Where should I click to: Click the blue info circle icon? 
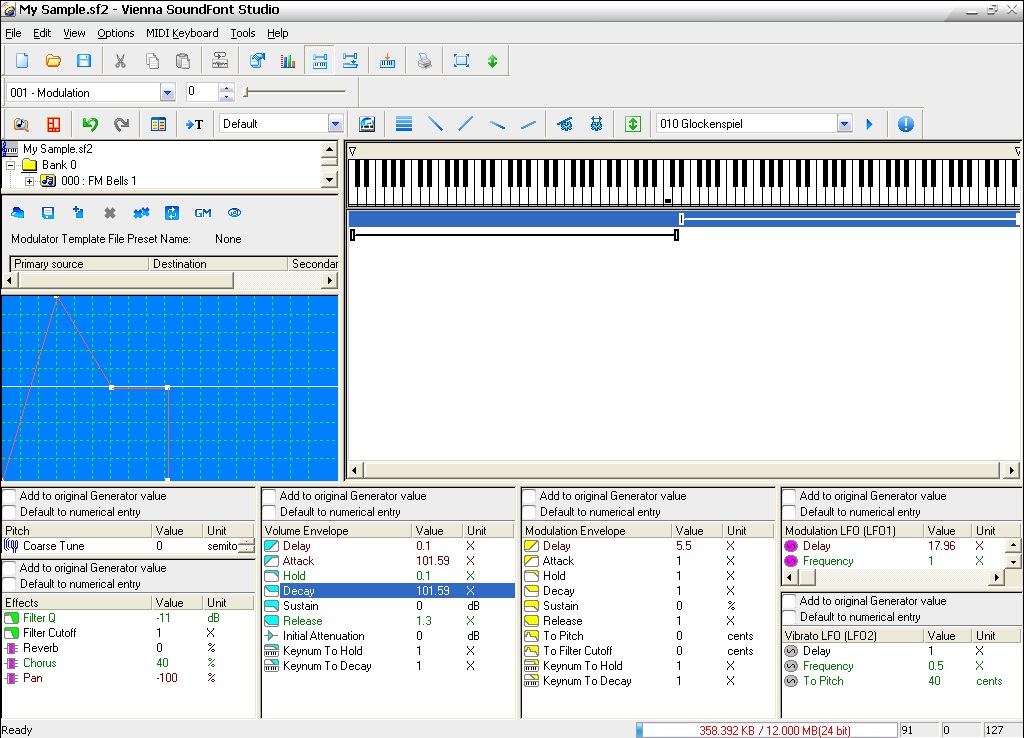pyautogui.click(x=906, y=124)
